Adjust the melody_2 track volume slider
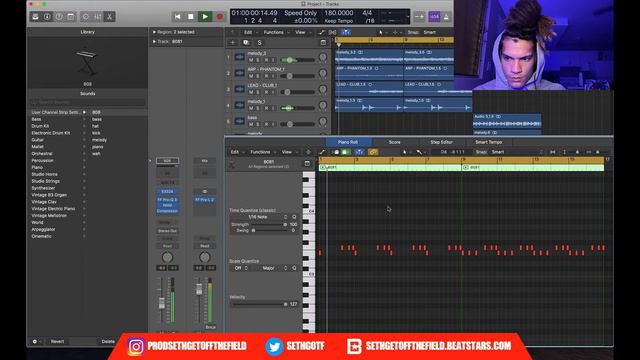 click(x=298, y=60)
